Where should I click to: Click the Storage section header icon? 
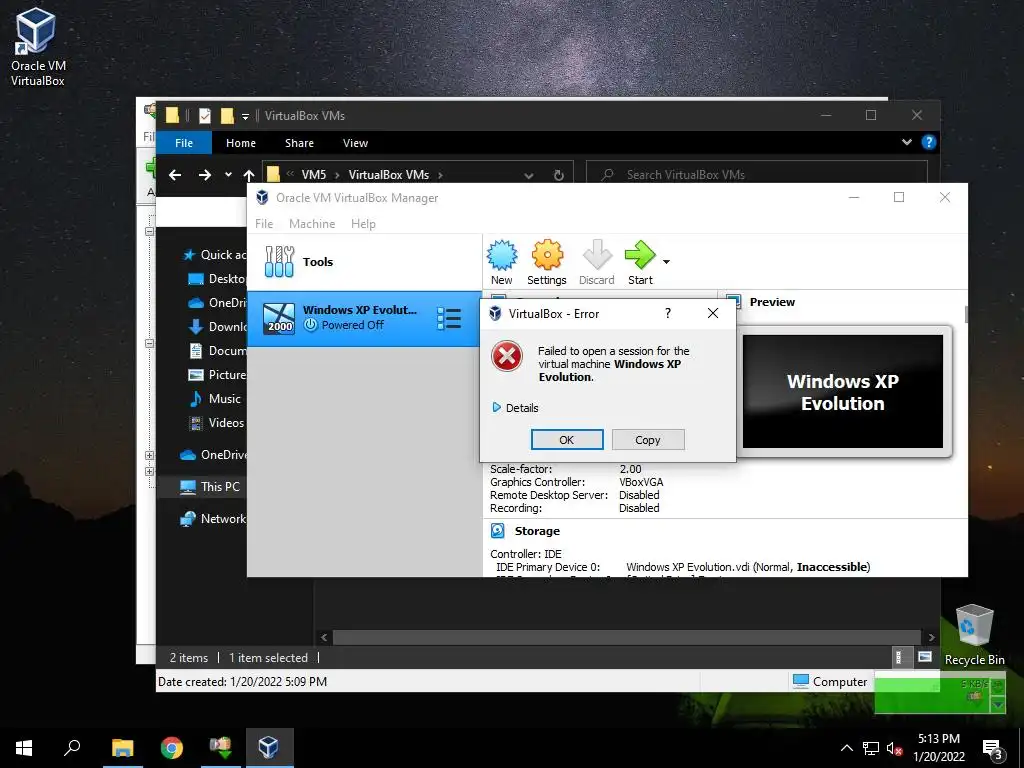click(x=498, y=530)
